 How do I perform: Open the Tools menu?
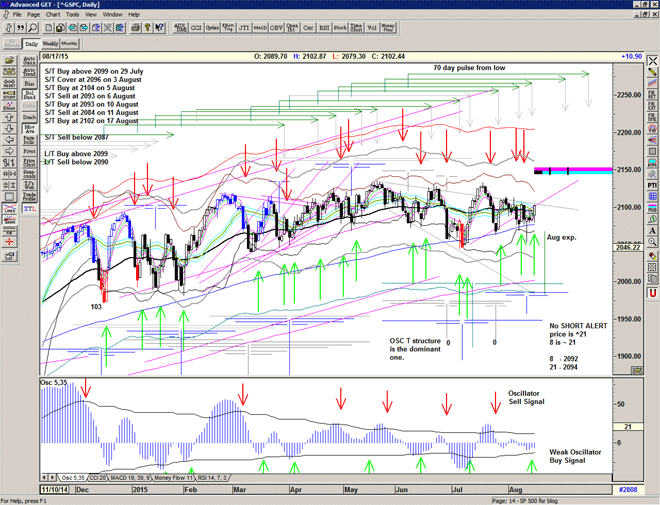pos(72,15)
